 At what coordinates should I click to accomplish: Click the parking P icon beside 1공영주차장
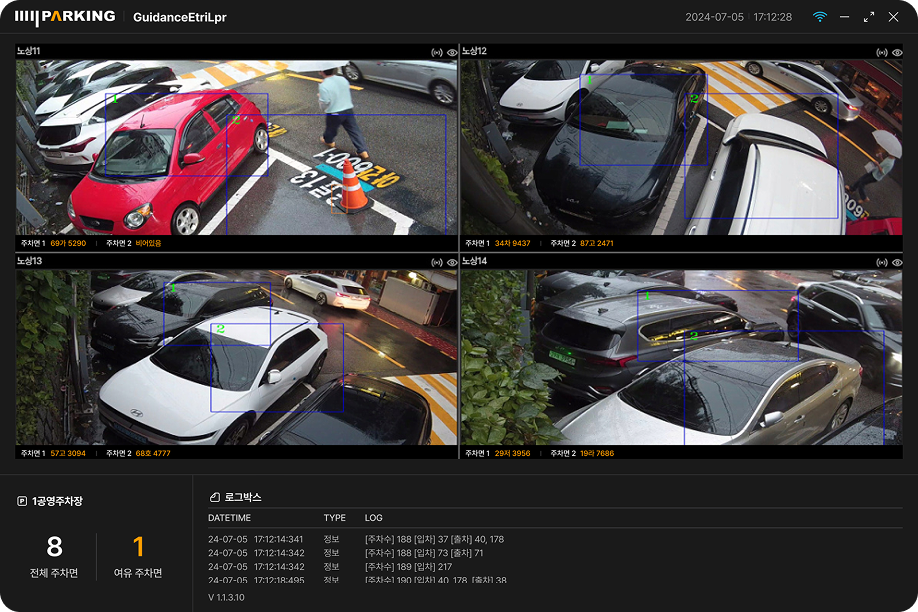pyautogui.click(x=22, y=501)
